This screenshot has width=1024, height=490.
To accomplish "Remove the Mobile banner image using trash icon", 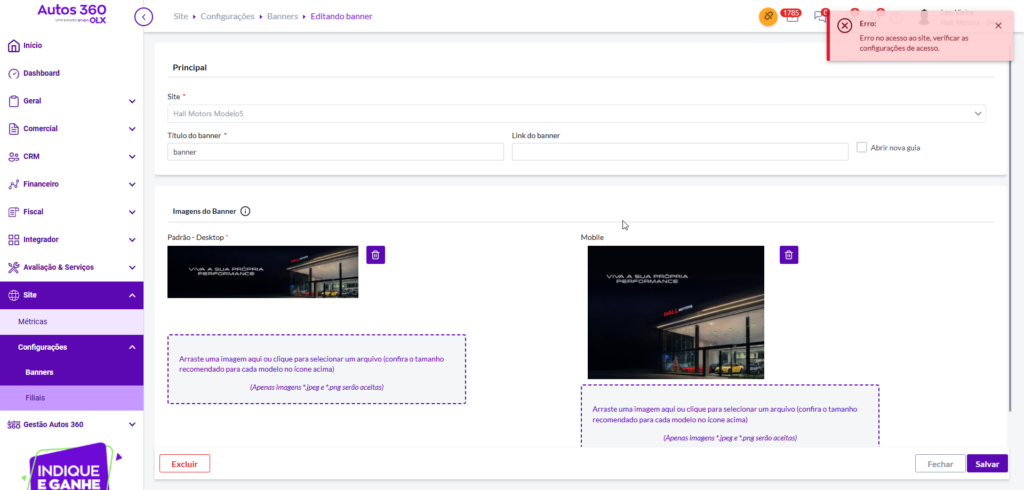I will 789,255.
